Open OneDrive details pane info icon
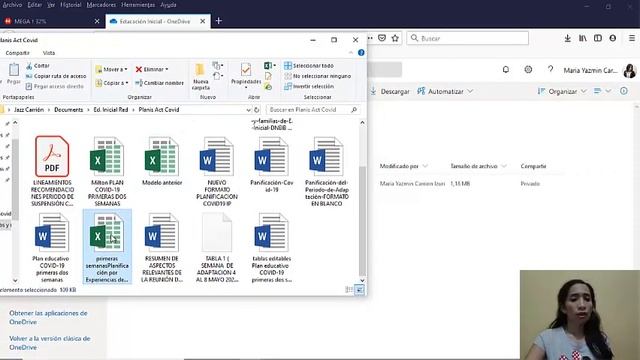 pyautogui.click(x=624, y=91)
